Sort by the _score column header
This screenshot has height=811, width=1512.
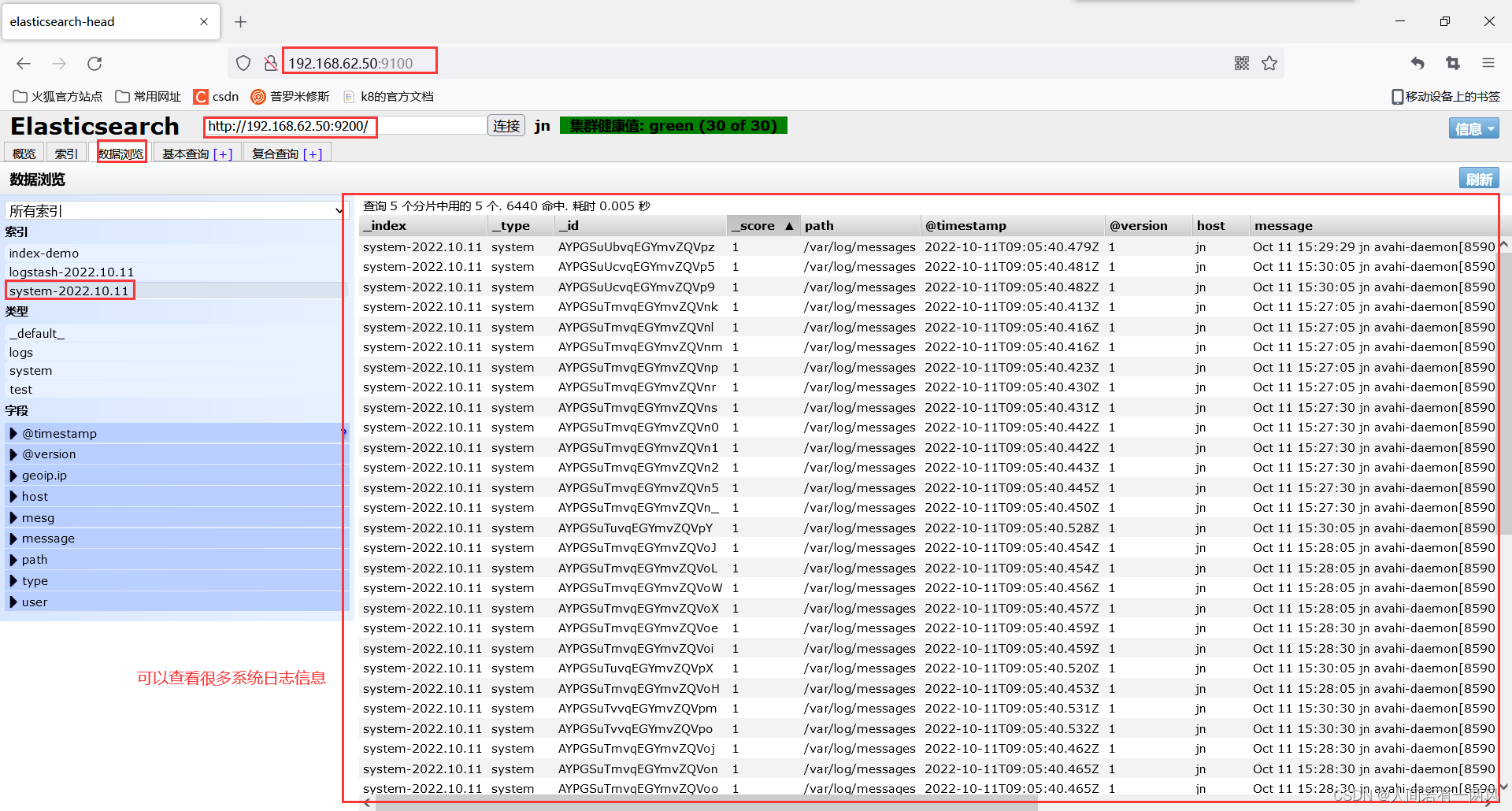(x=762, y=225)
